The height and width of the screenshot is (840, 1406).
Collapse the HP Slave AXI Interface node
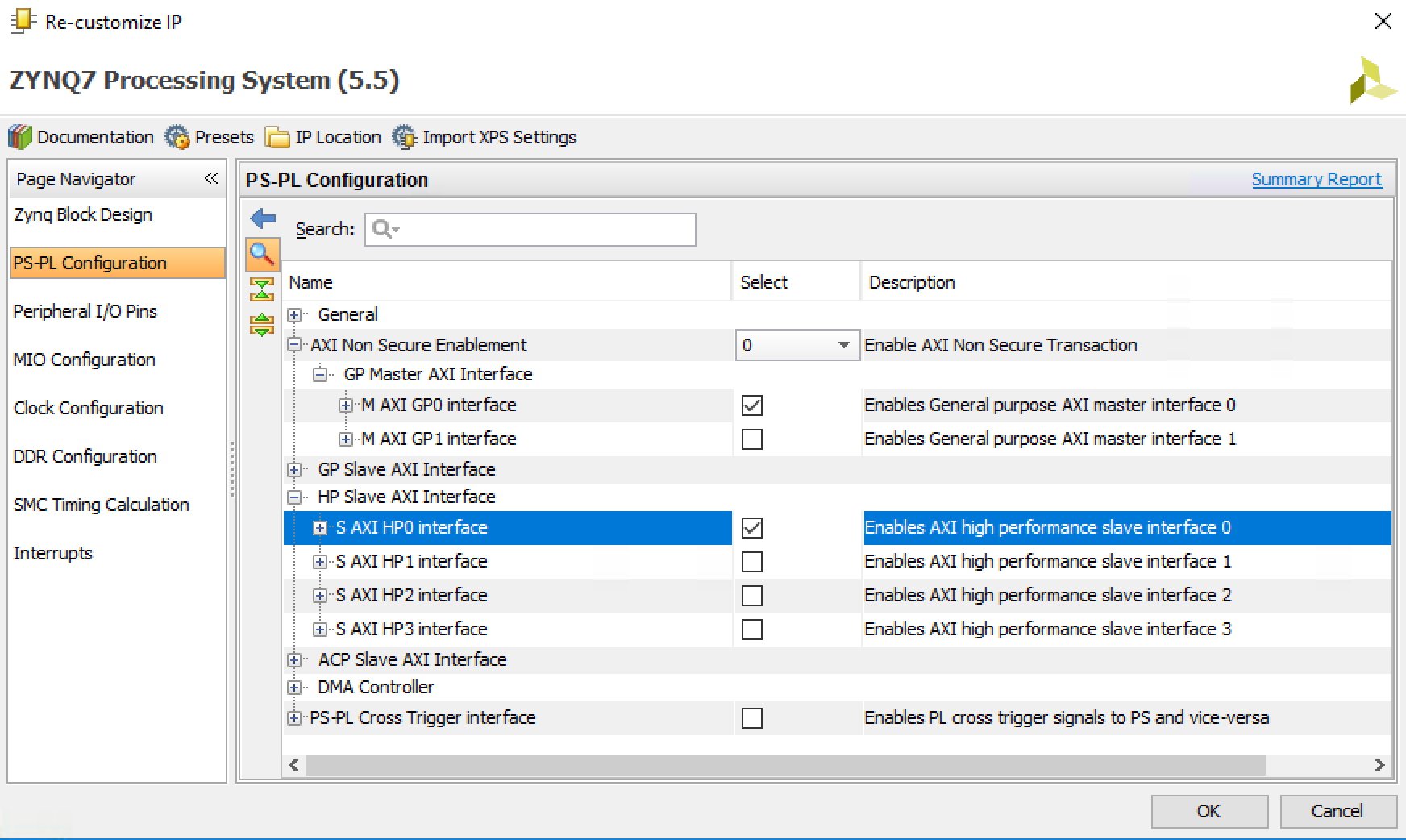[x=294, y=497]
